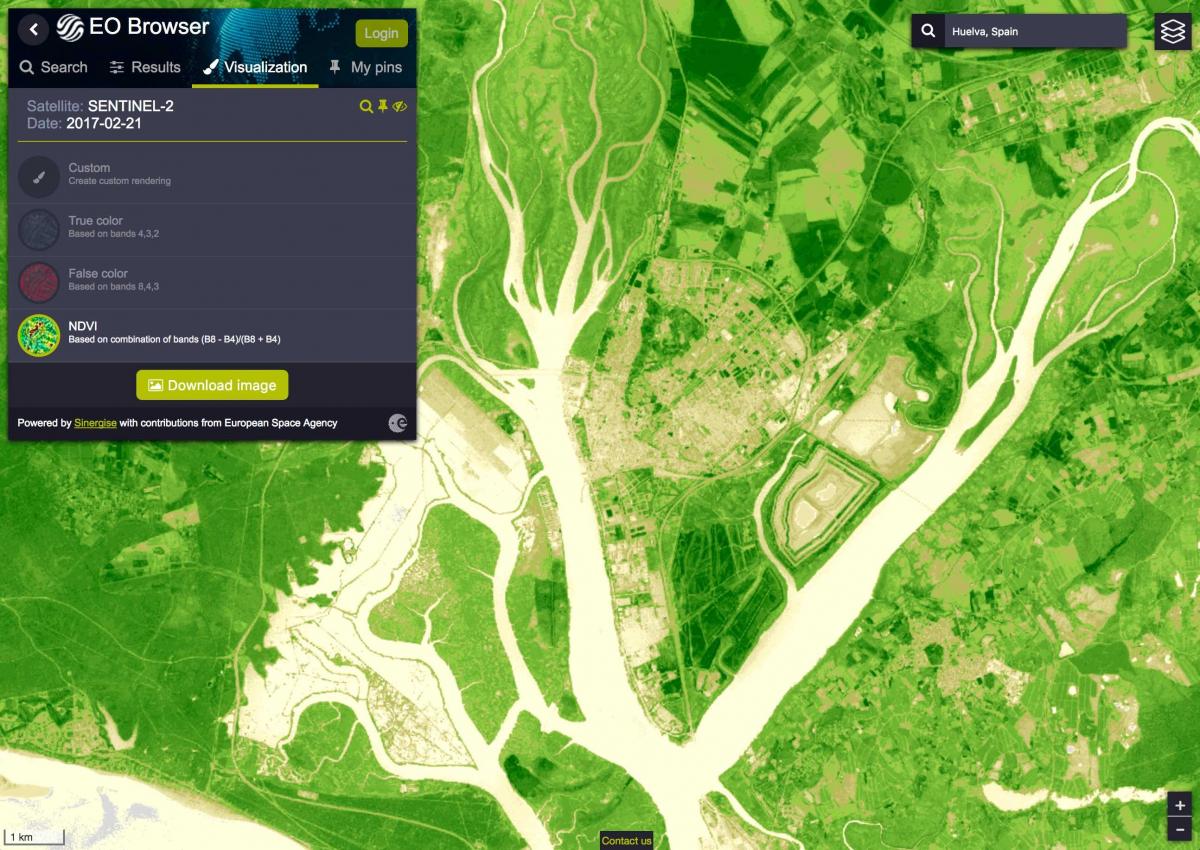Click the ESA logo at panel bottom
This screenshot has width=1200, height=850.
(x=398, y=423)
